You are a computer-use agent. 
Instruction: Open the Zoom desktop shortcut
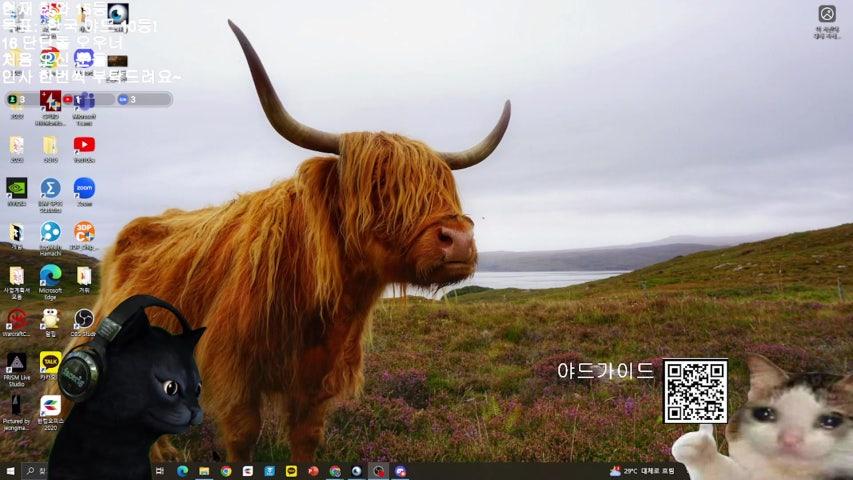click(84, 192)
